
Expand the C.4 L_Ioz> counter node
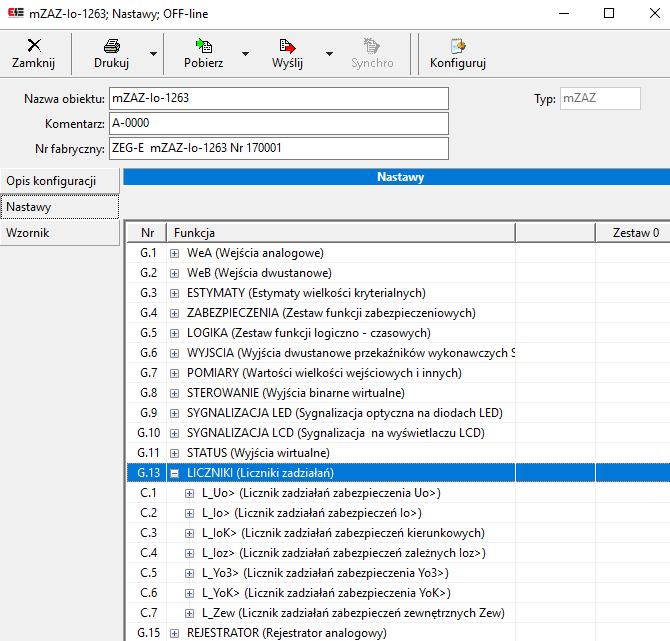(189, 553)
